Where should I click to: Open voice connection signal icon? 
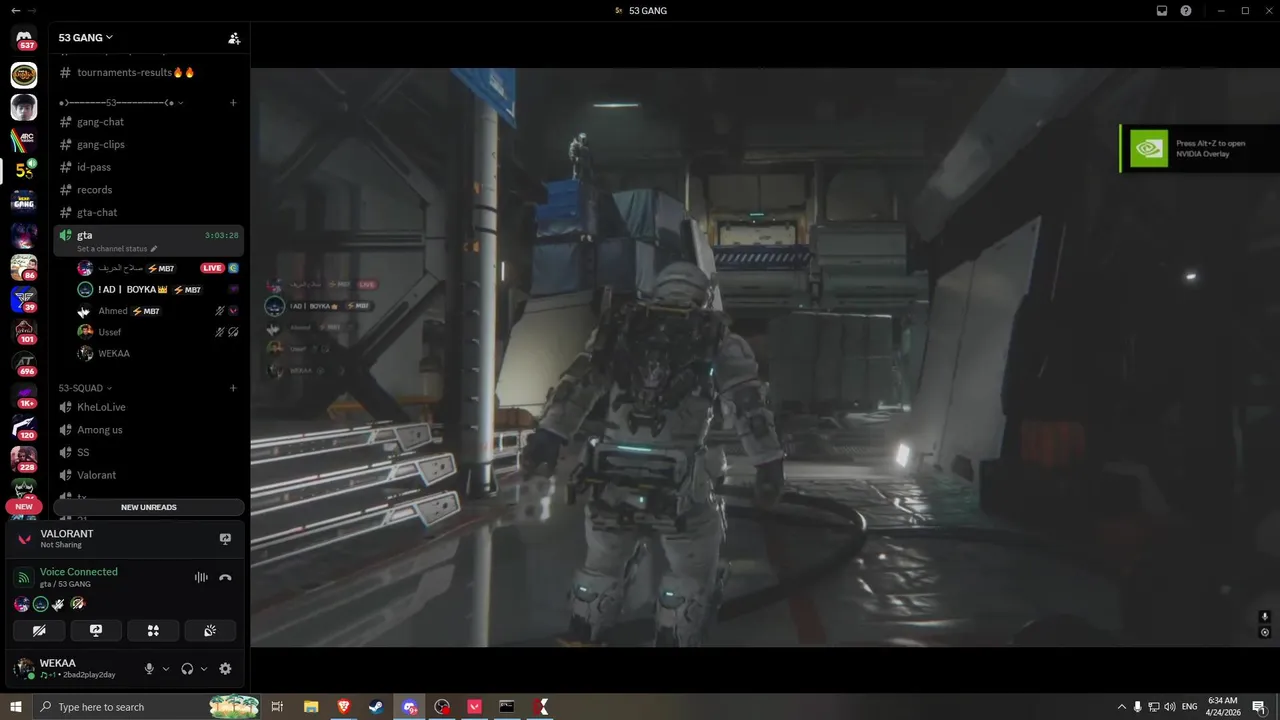click(24, 577)
